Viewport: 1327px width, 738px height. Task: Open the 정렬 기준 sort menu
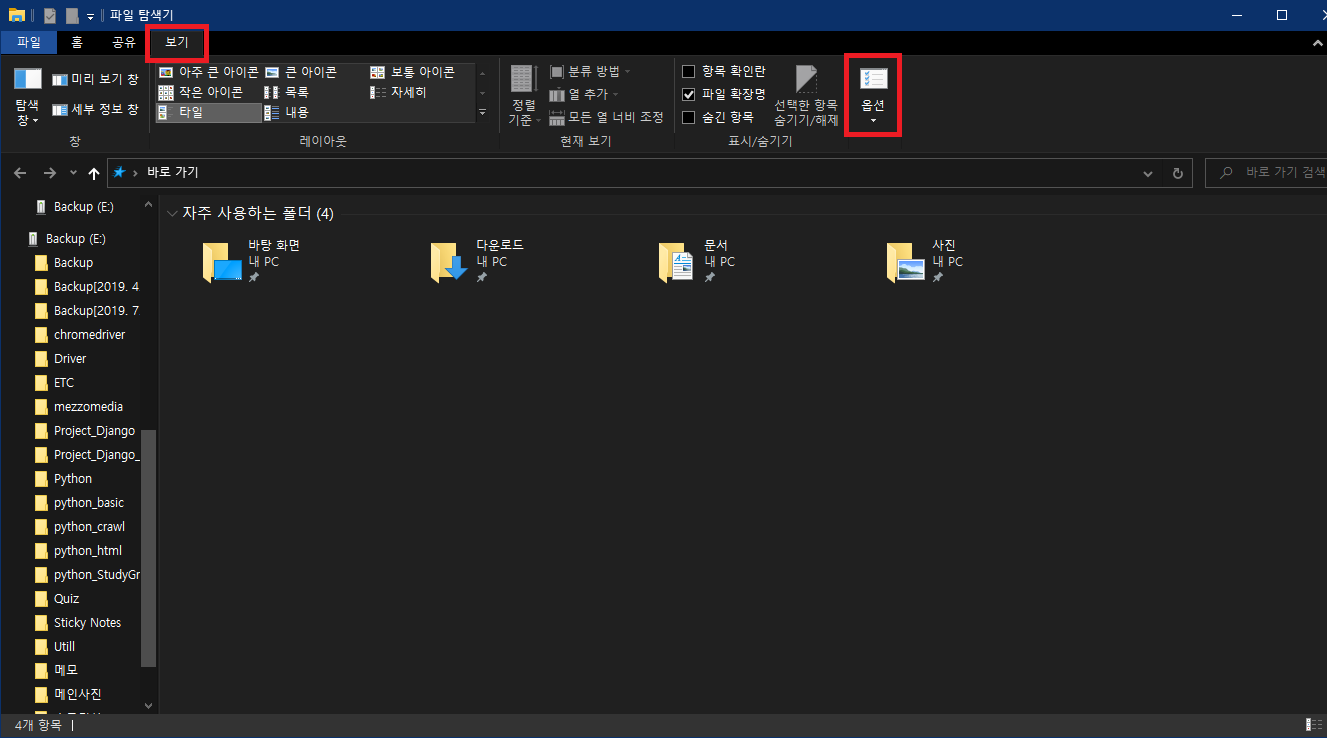pos(522,96)
